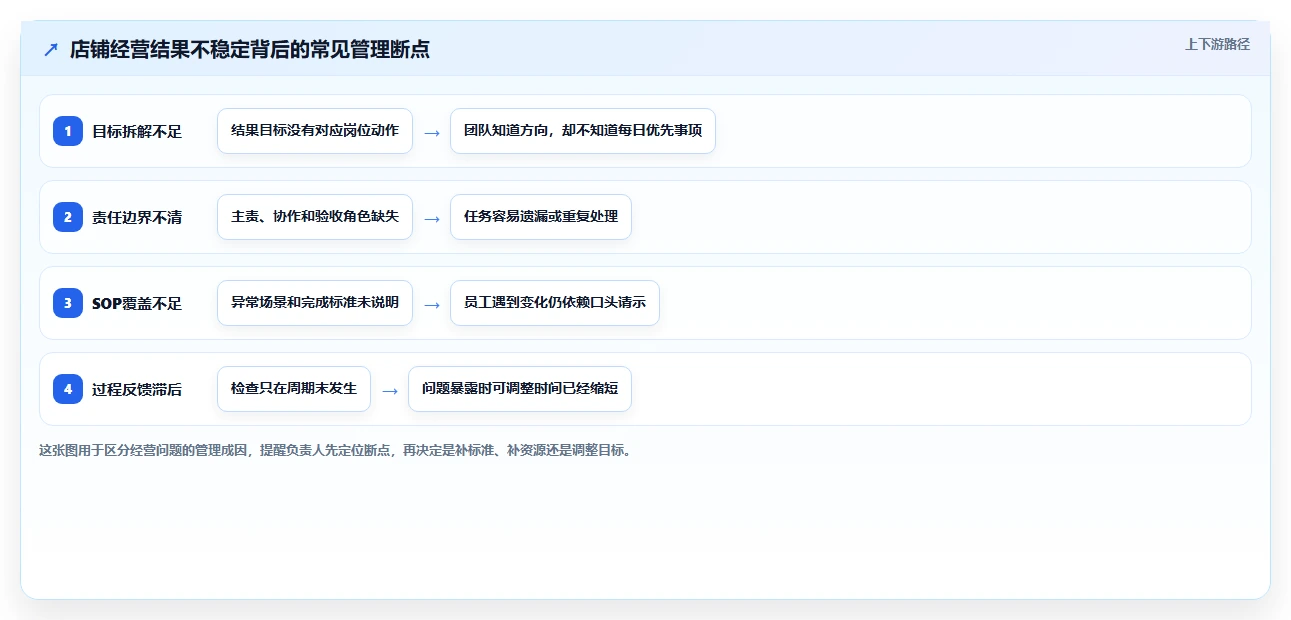
Task: Click the arrow after 结果目标没有对应岗位动作
Action: 432,132
